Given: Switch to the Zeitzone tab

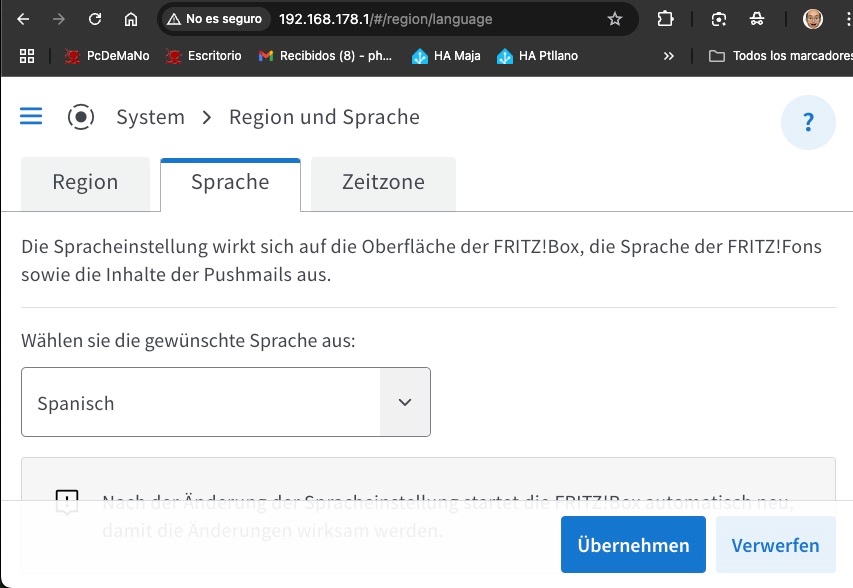Looking at the screenshot, I should coord(383,183).
